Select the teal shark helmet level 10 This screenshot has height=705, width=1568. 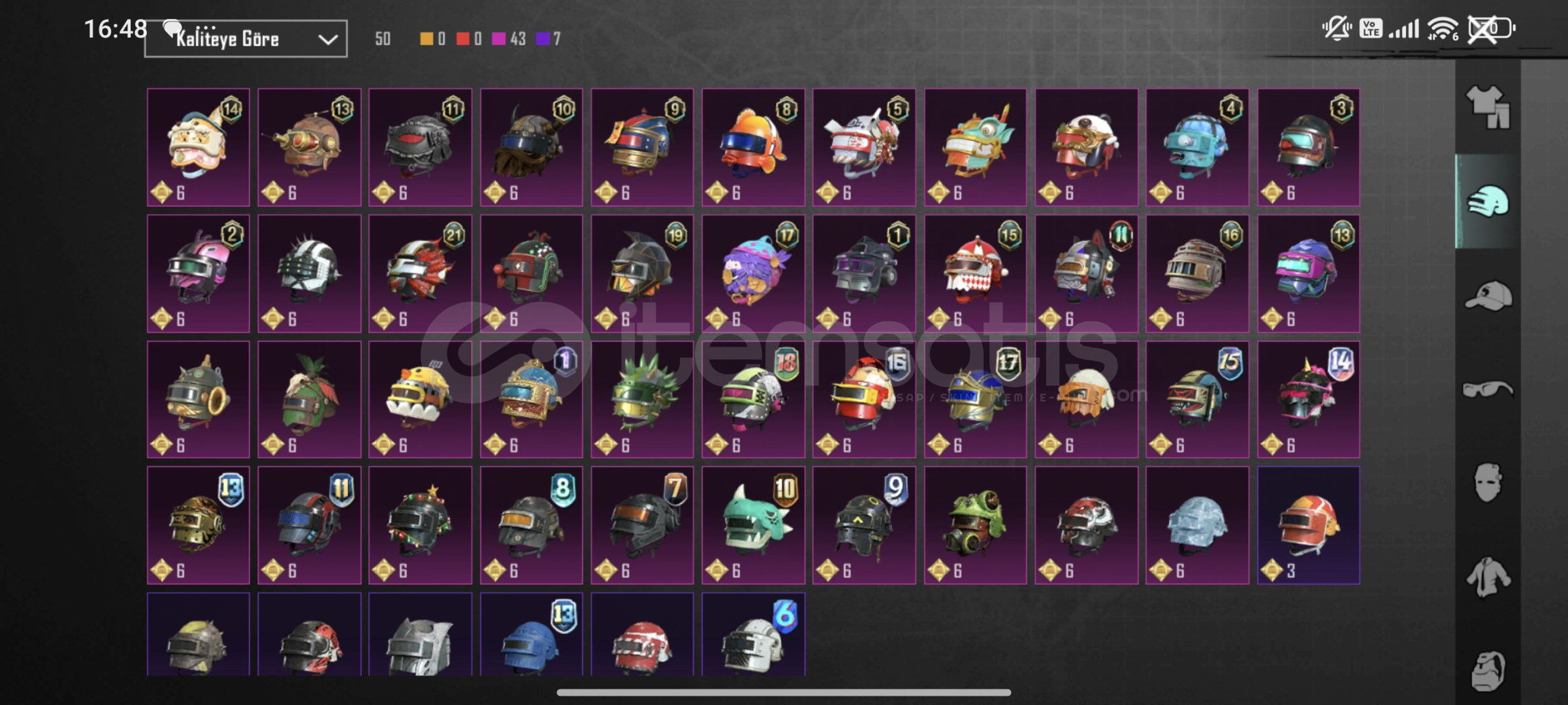tap(754, 525)
